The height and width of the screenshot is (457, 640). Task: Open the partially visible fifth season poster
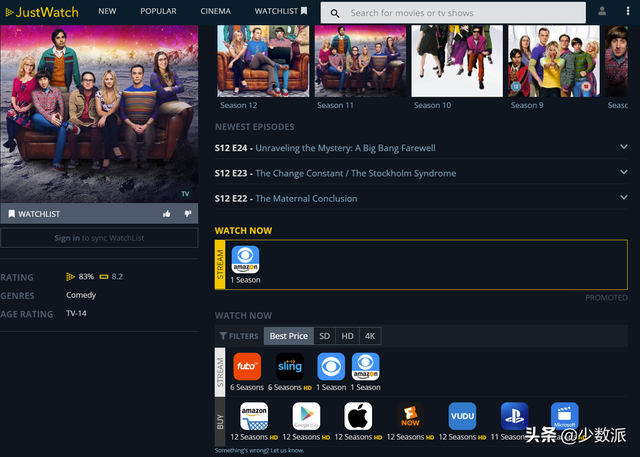tap(616, 61)
